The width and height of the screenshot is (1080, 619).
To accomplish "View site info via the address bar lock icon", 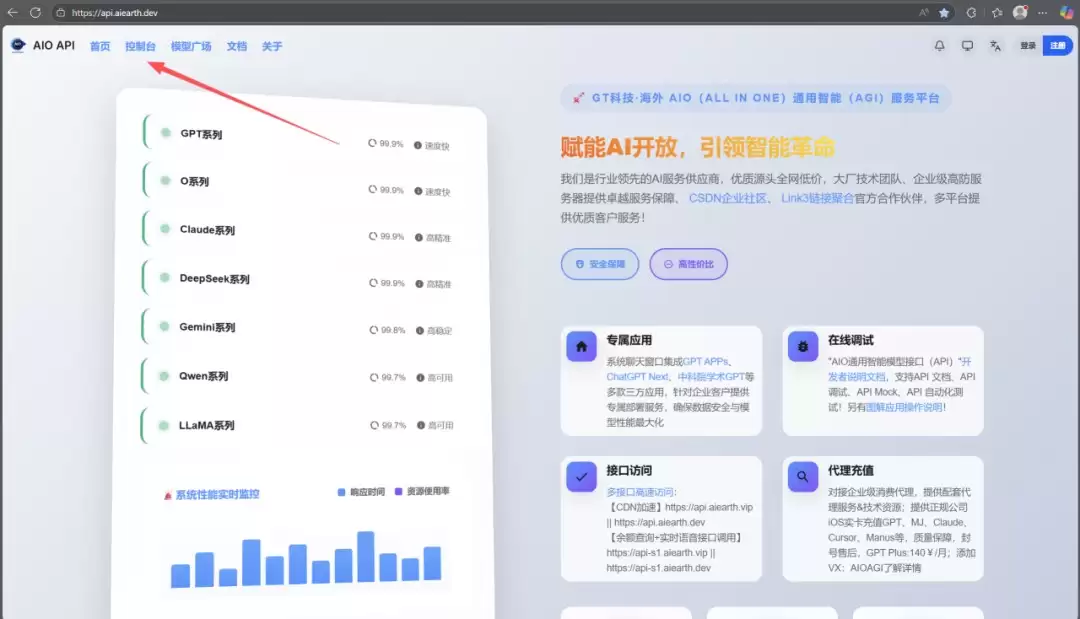I will [61, 12].
